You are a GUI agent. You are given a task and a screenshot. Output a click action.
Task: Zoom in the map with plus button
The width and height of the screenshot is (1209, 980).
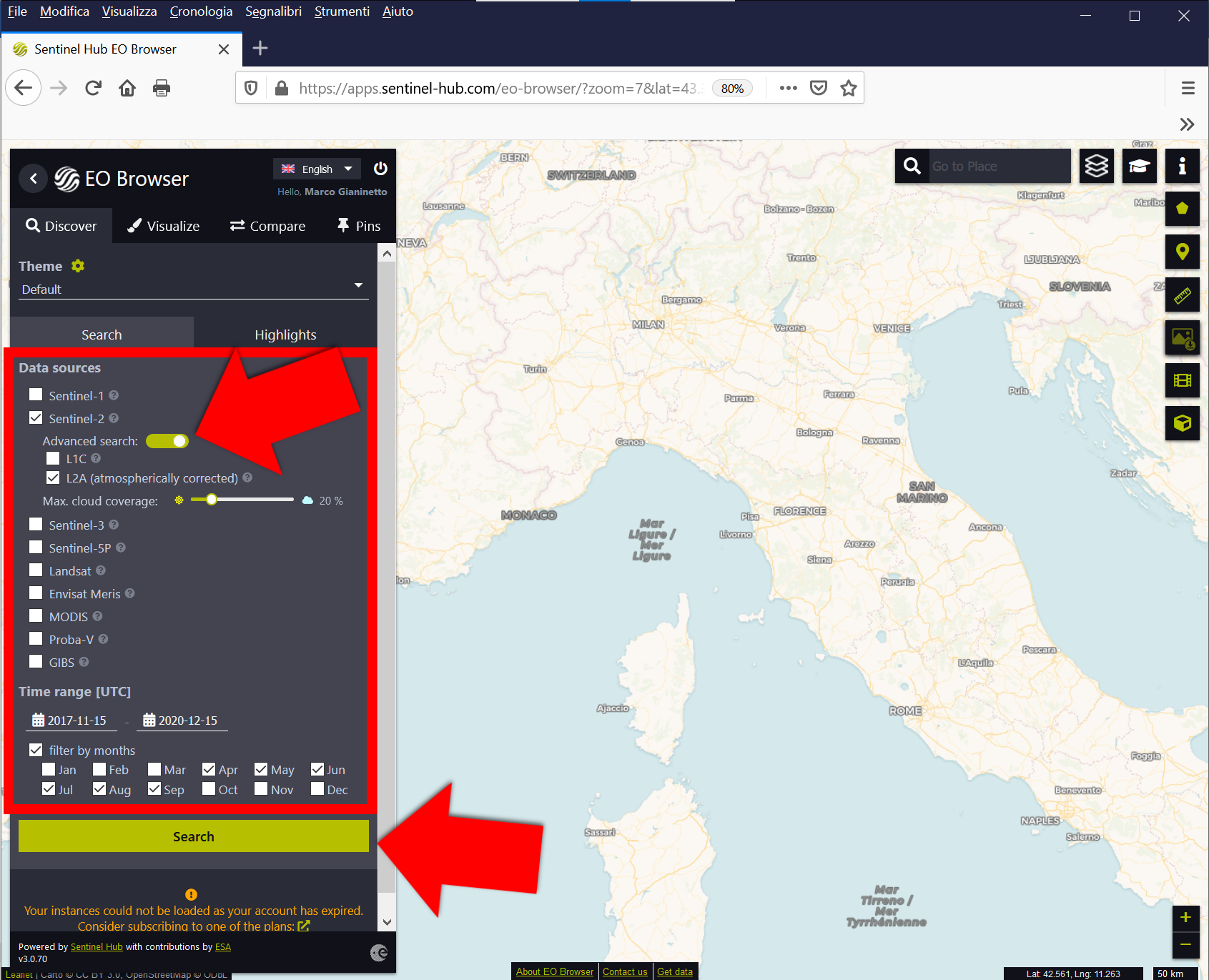coord(1185,918)
